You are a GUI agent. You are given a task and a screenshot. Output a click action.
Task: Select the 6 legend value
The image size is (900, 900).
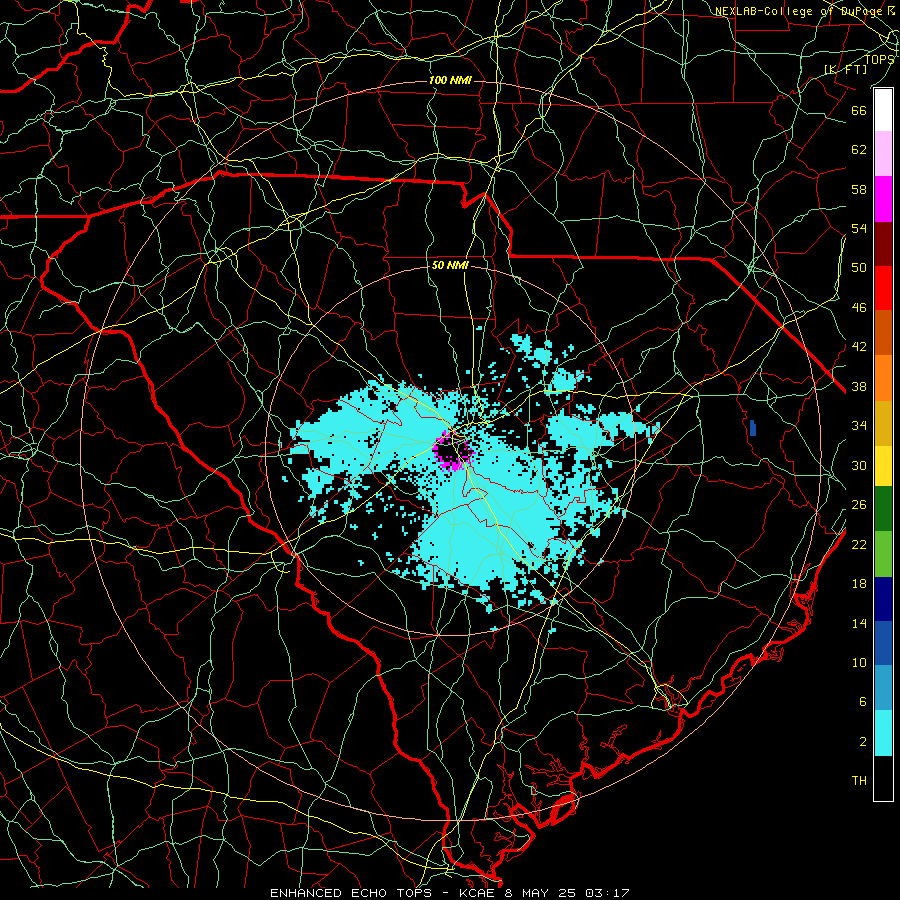pyautogui.click(x=863, y=702)
